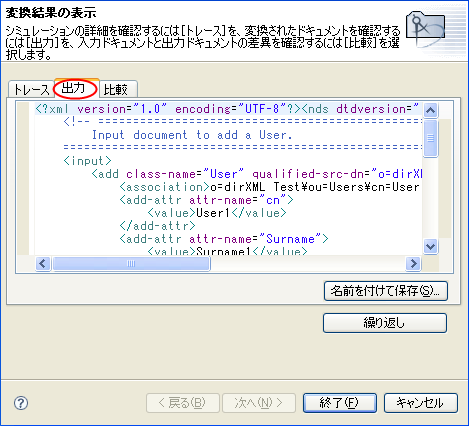Click the キャンセル button
This screenshot has width=469, height=426.
(421, 403)
